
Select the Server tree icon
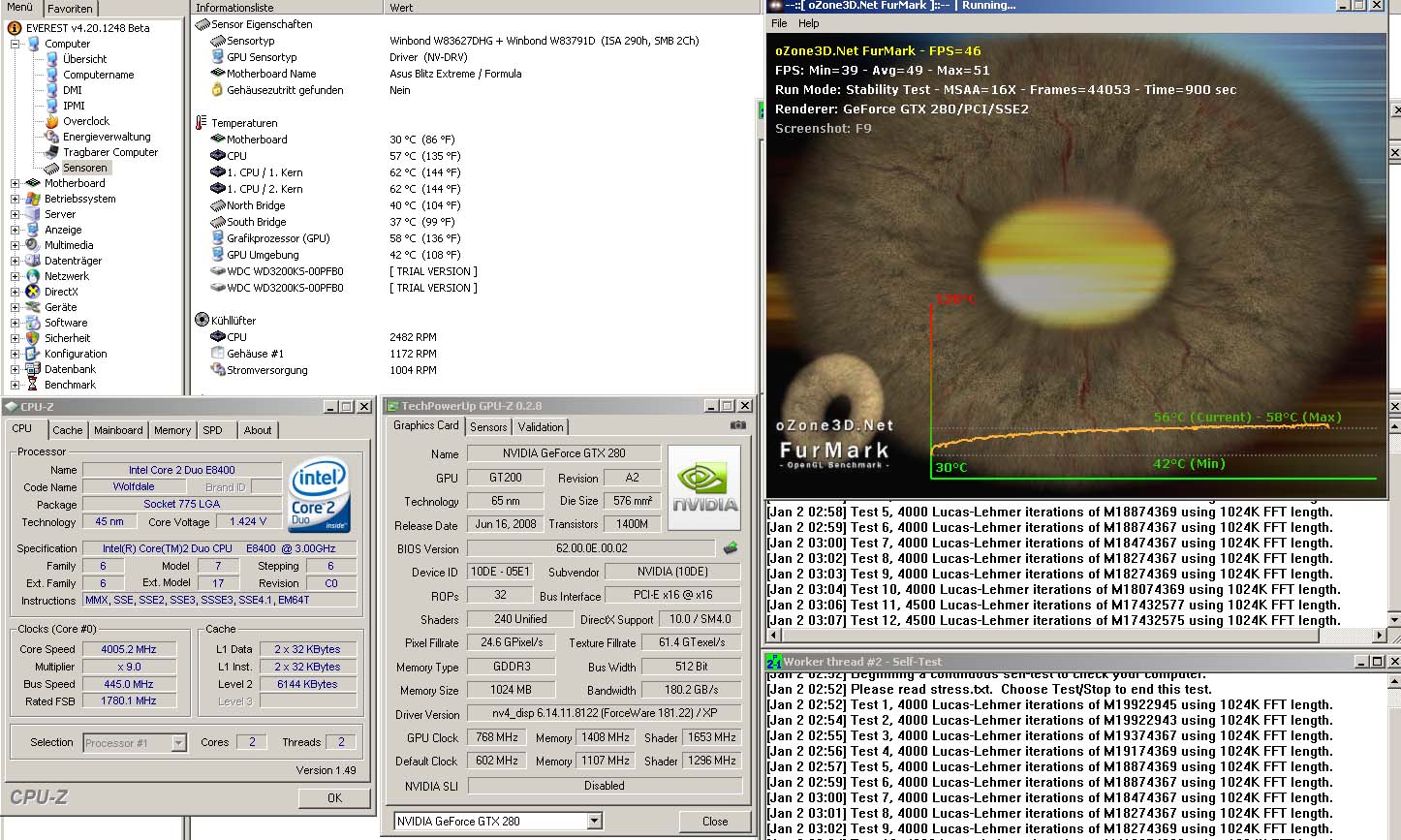coord(33,214)
